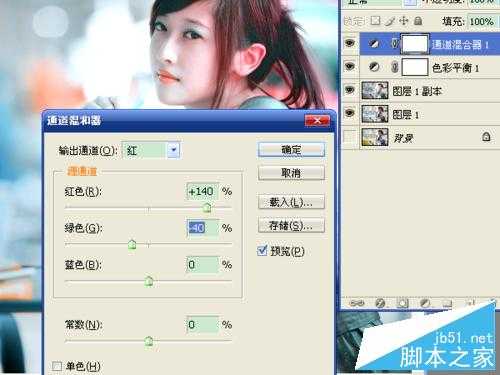Click the 蓝色(B) value field showing 0
The image size is (500, 375).
pyautogui.click(x=202, y=265)
